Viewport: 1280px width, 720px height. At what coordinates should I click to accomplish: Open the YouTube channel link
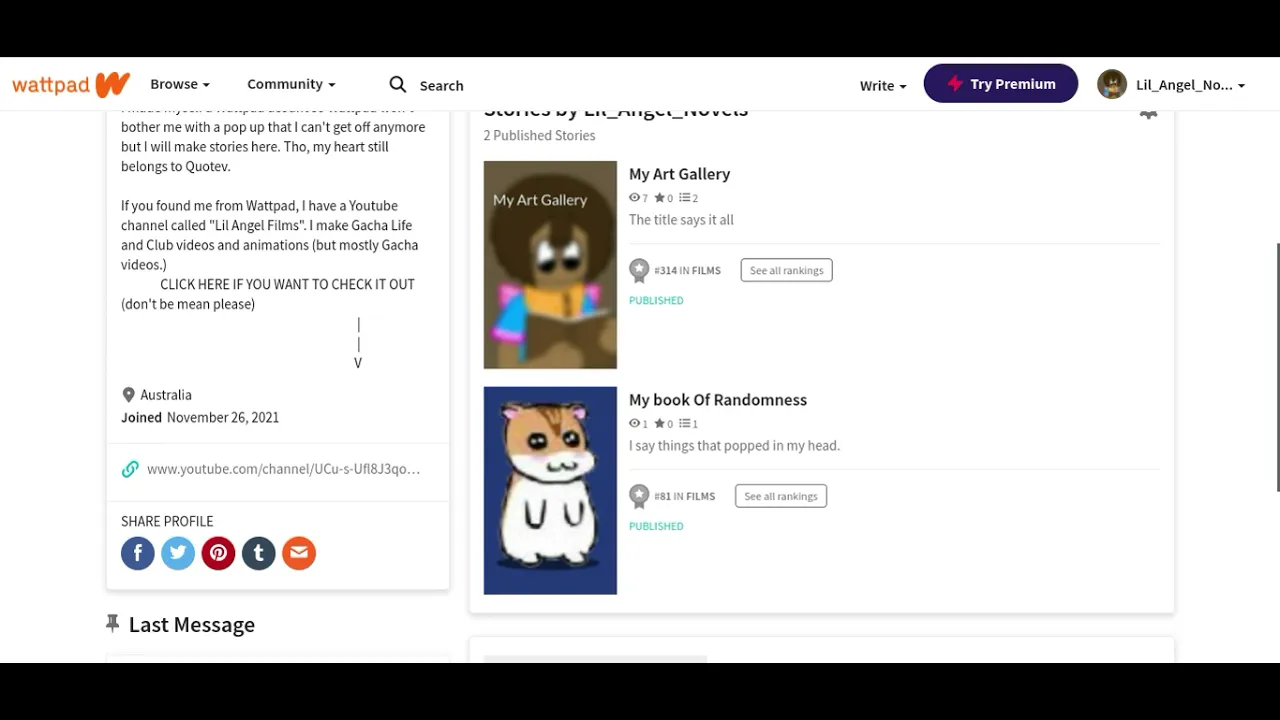283,469
